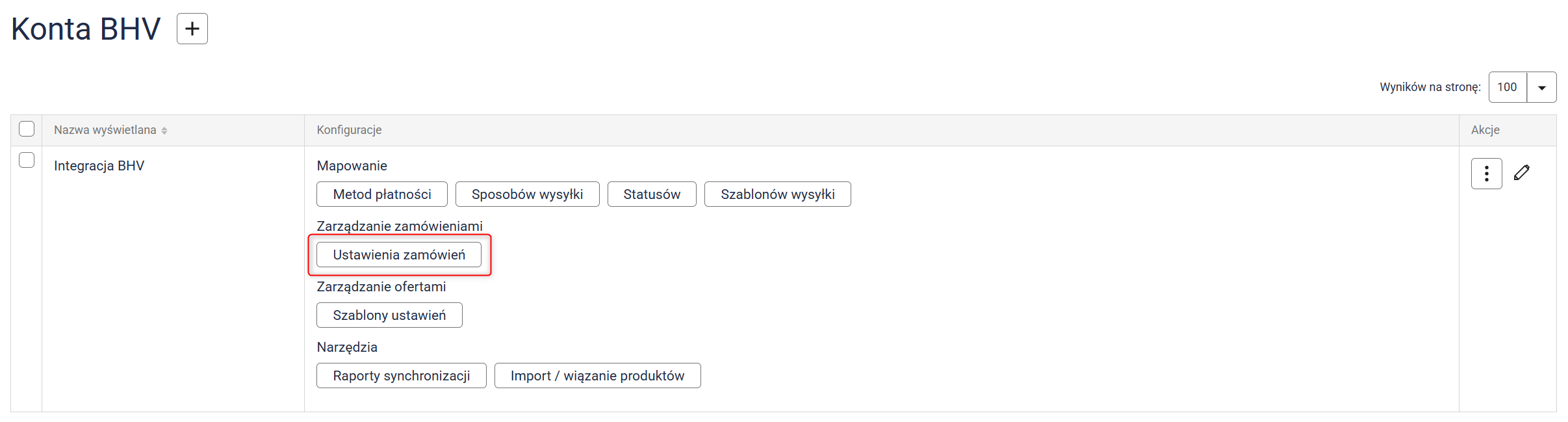
Task: Click the plus icon to add BHV account
Action: pos(192,29)
